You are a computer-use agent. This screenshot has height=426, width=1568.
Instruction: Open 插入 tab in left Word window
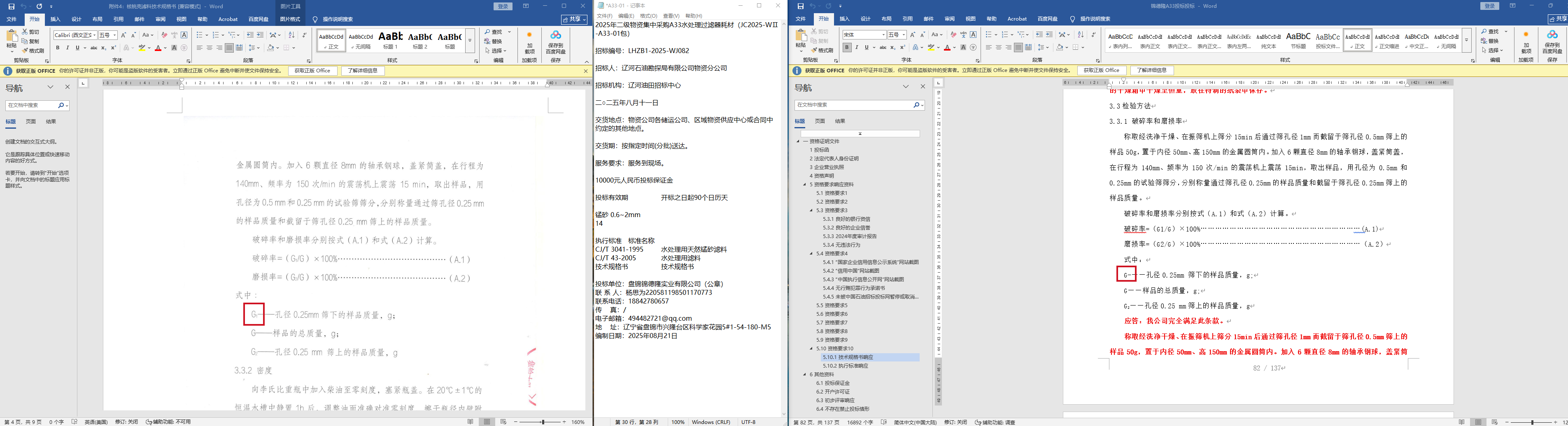[x=56, y=19]
